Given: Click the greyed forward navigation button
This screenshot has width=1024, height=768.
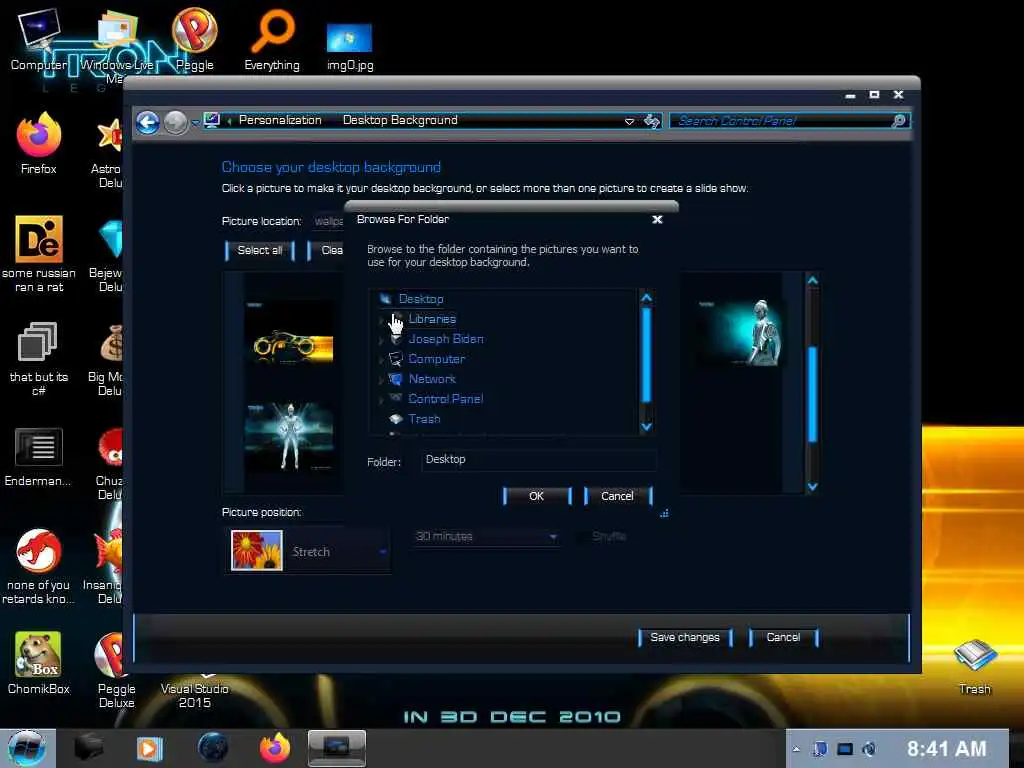Looking at the screenshot, I should [175, 122].
